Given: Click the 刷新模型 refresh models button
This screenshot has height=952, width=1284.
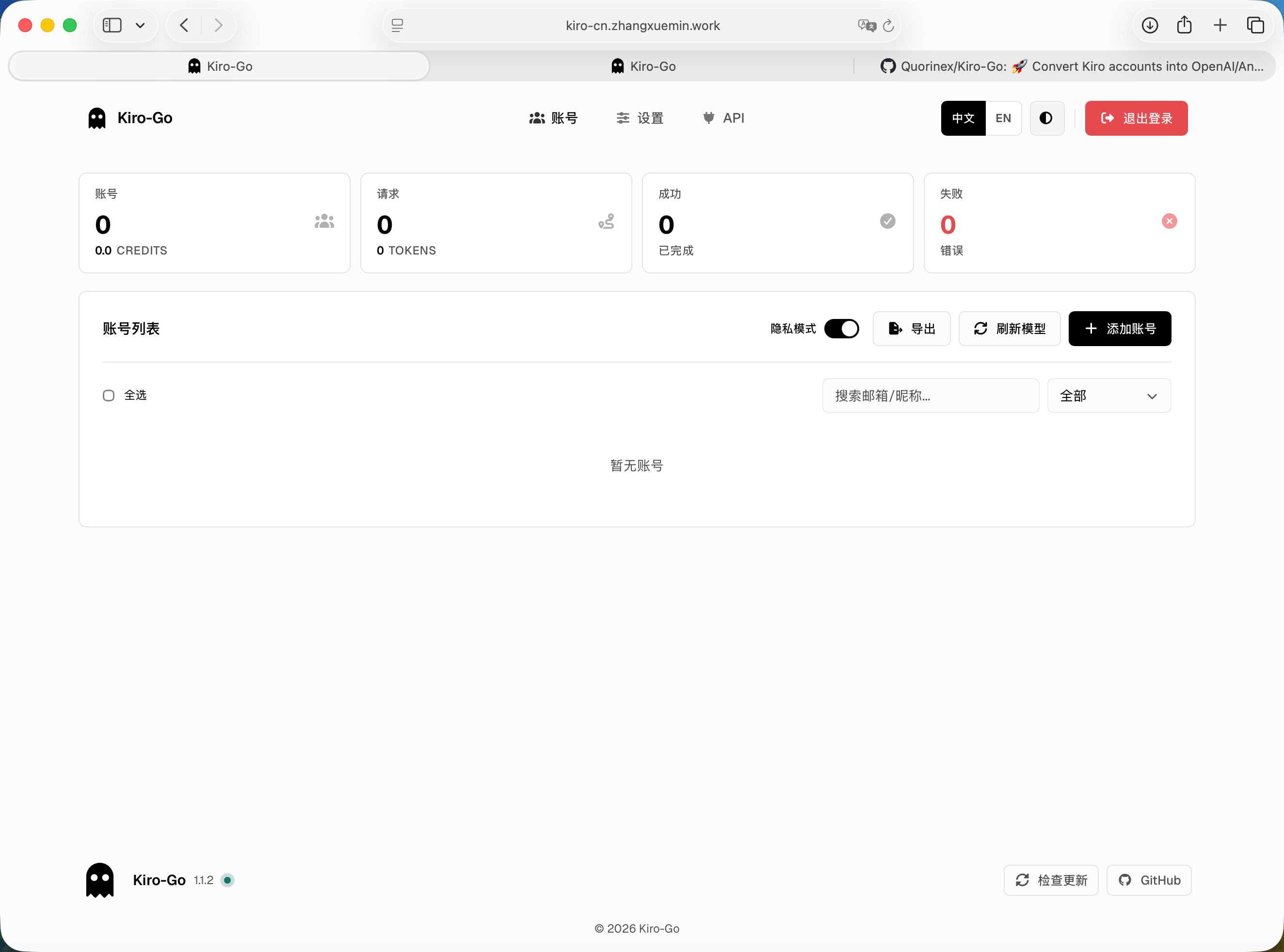Looking at the screenshot, I should (1009, 329).
